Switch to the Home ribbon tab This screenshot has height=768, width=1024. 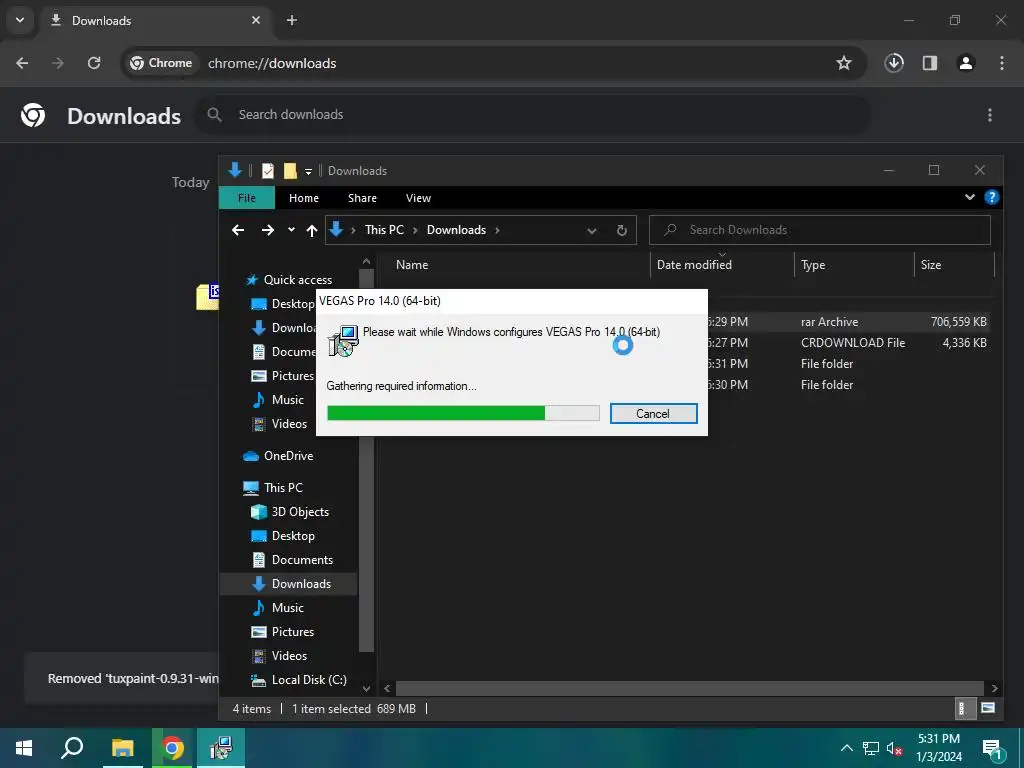tap(304, 198)
